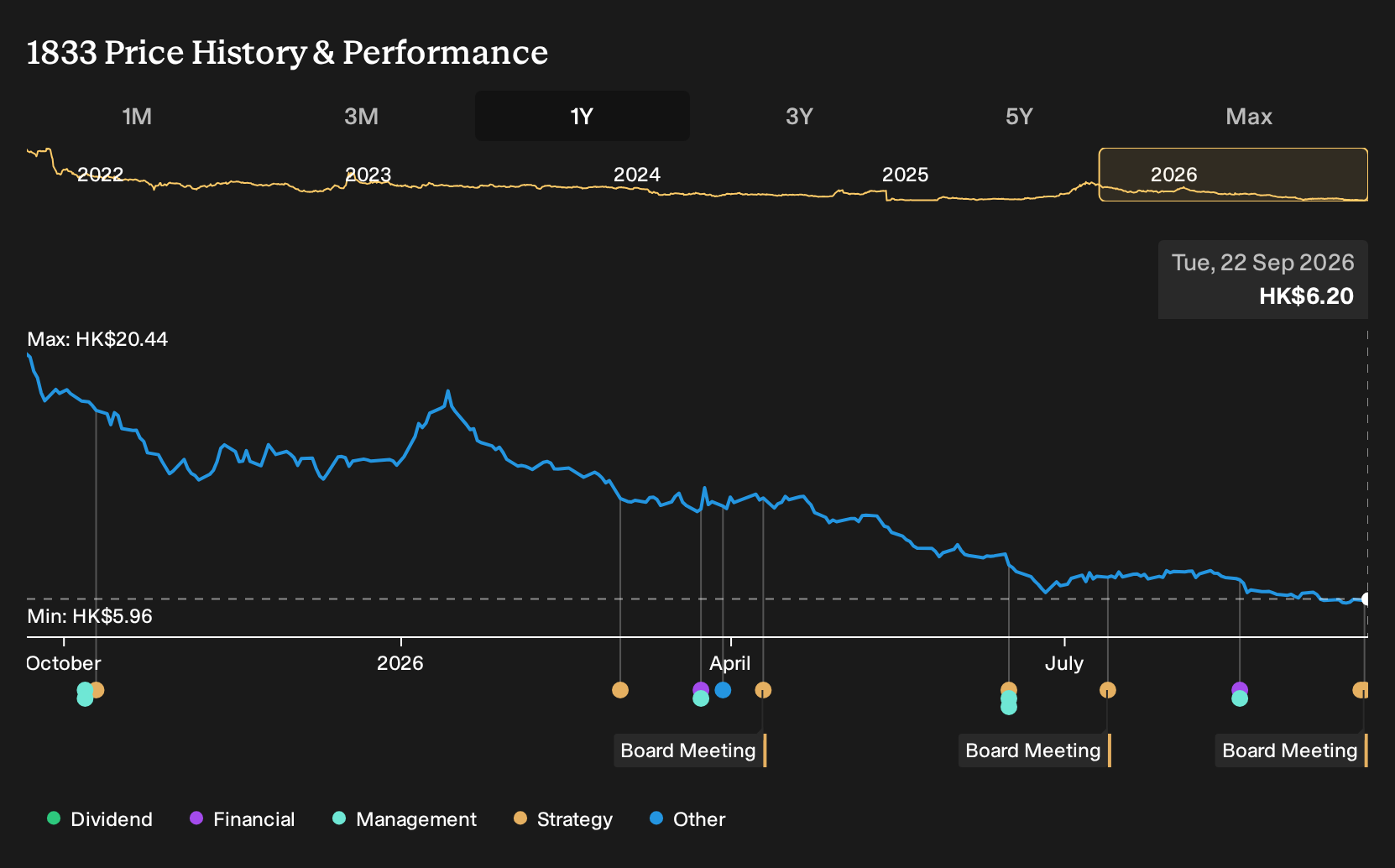Click the orange Strategy marker just after July
Screen dimensions: 1395x868
pyautogui.click(x=1108, y=690)
